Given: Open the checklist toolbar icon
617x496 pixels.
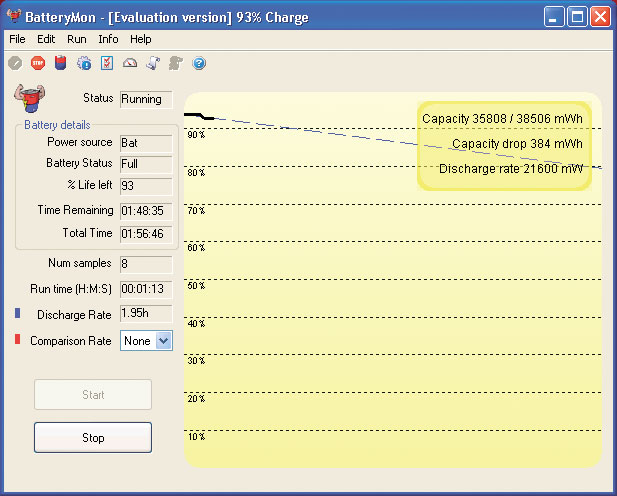Looking at the screenshot, I should pyautogui.click(x=107, y=63).
